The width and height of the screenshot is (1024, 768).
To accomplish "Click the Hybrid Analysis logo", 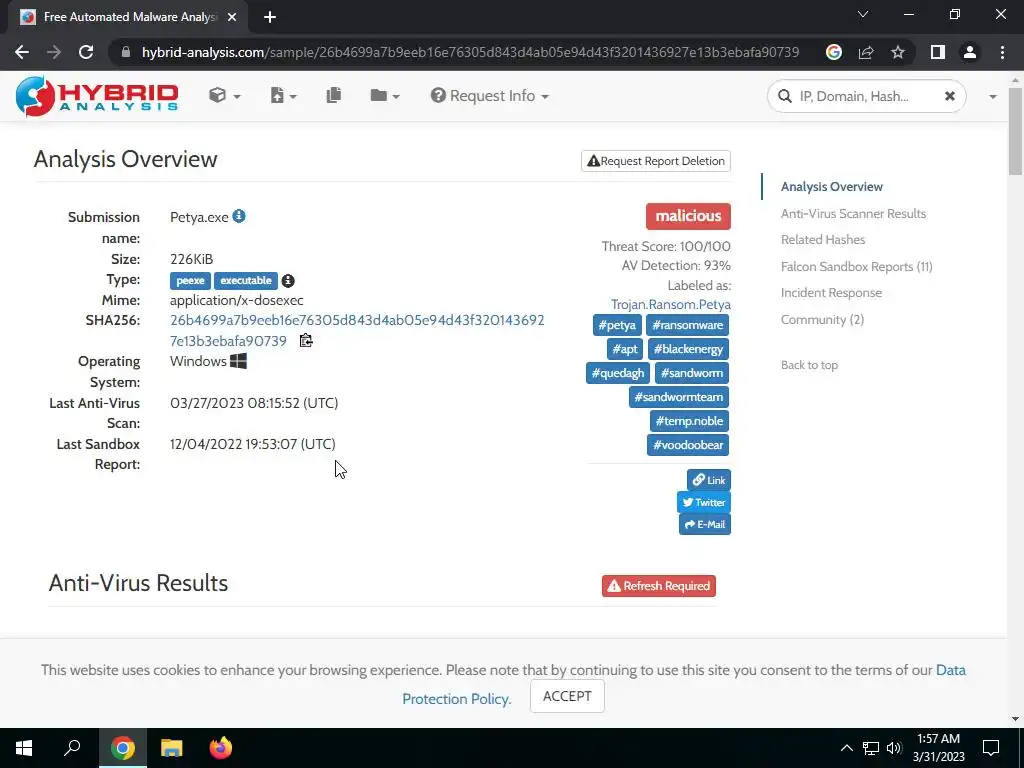I will [x=97, y=96].
